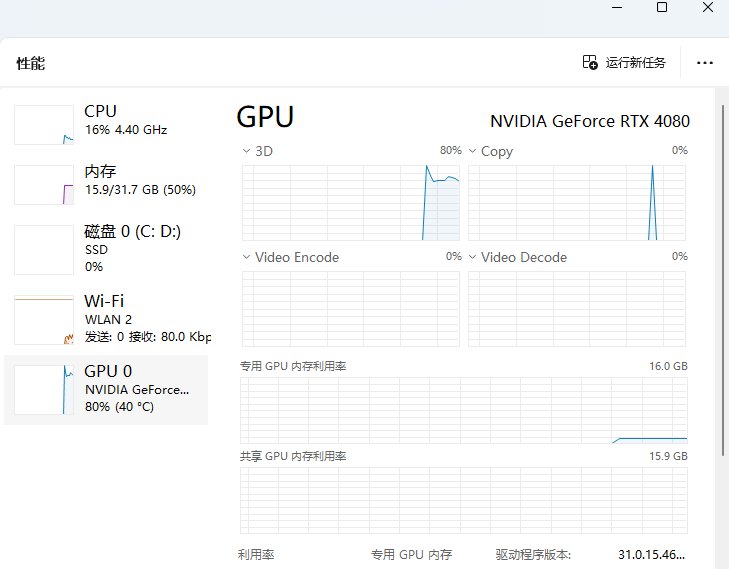The image size is (729, 569).
Task: Open the Video Encode engine dropdown
Action: 246,257
